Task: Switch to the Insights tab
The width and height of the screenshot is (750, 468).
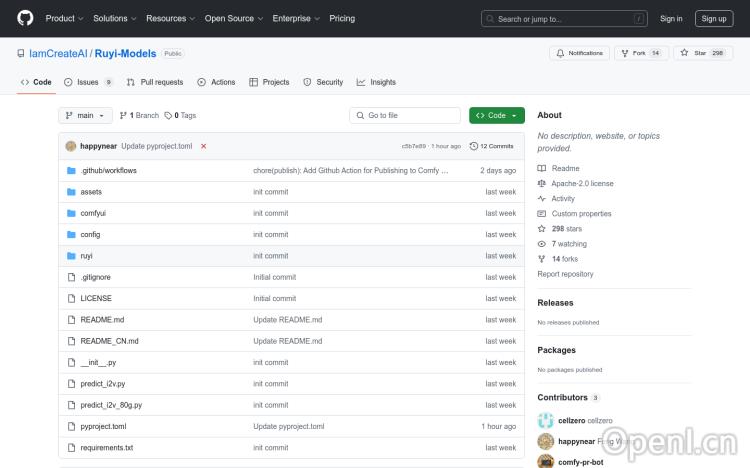Action: coord(376,82)
